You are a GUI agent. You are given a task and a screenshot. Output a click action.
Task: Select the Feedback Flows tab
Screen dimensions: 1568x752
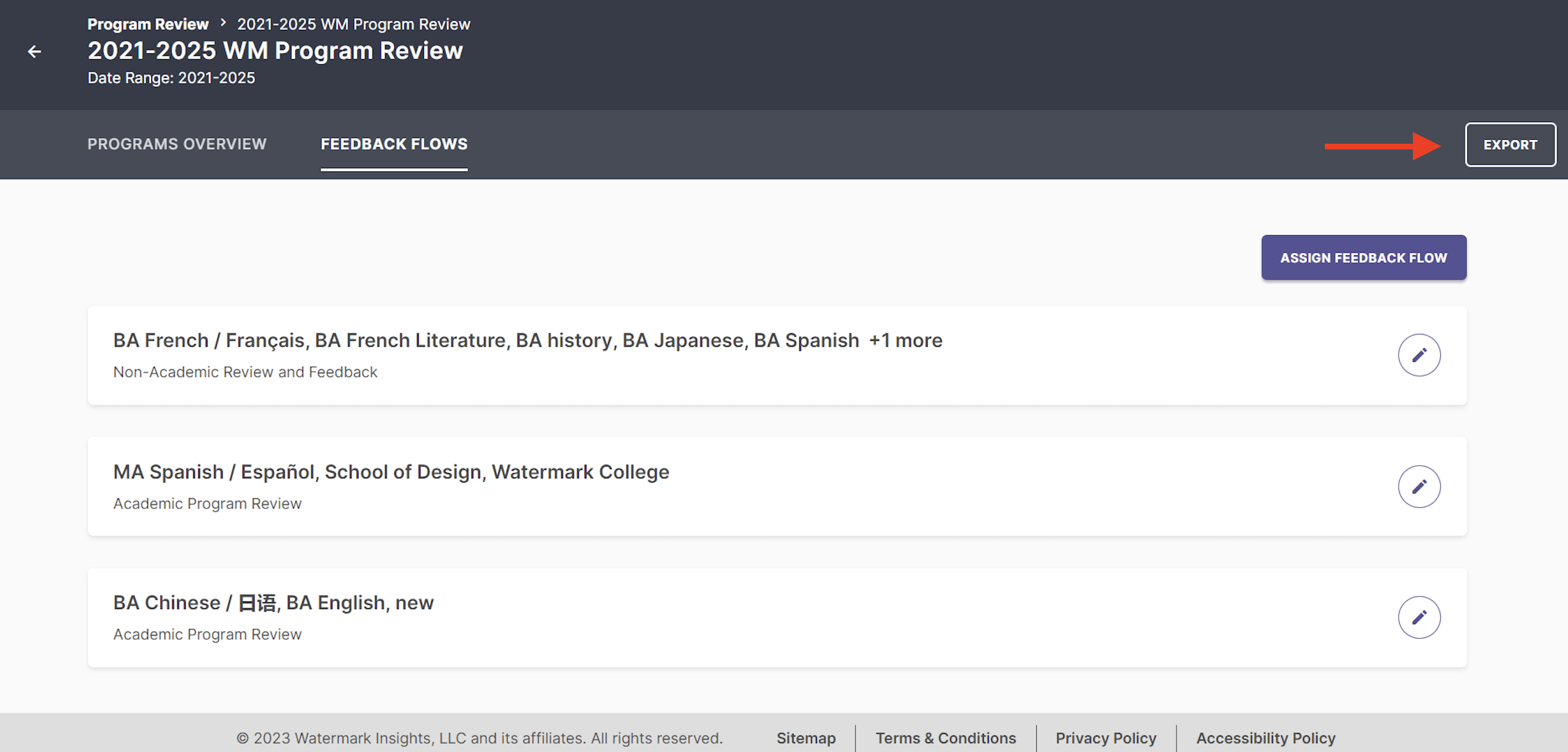coord(394,144)
